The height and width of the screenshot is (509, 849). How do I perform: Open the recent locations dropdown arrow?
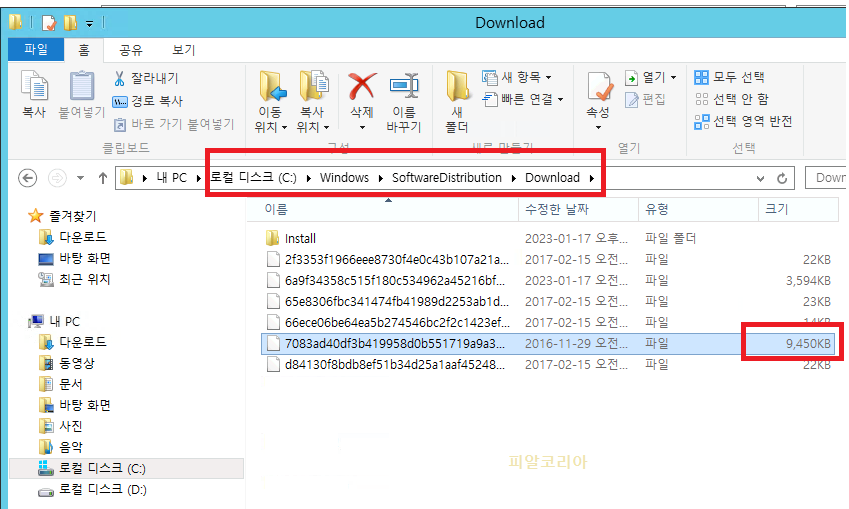80,178
